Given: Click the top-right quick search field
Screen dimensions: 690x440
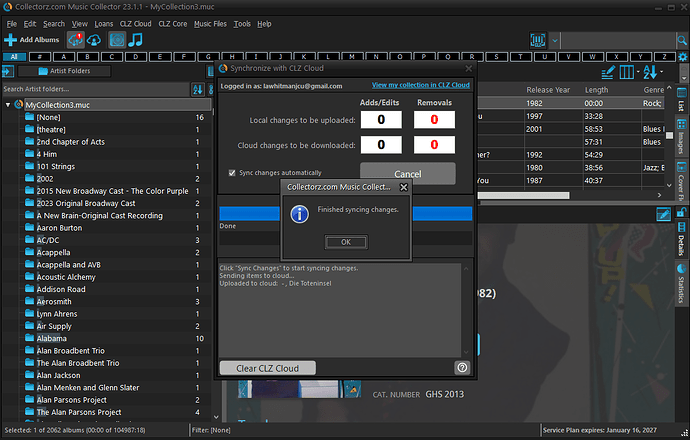Looking at the screenshot, I should coord(618,40).
